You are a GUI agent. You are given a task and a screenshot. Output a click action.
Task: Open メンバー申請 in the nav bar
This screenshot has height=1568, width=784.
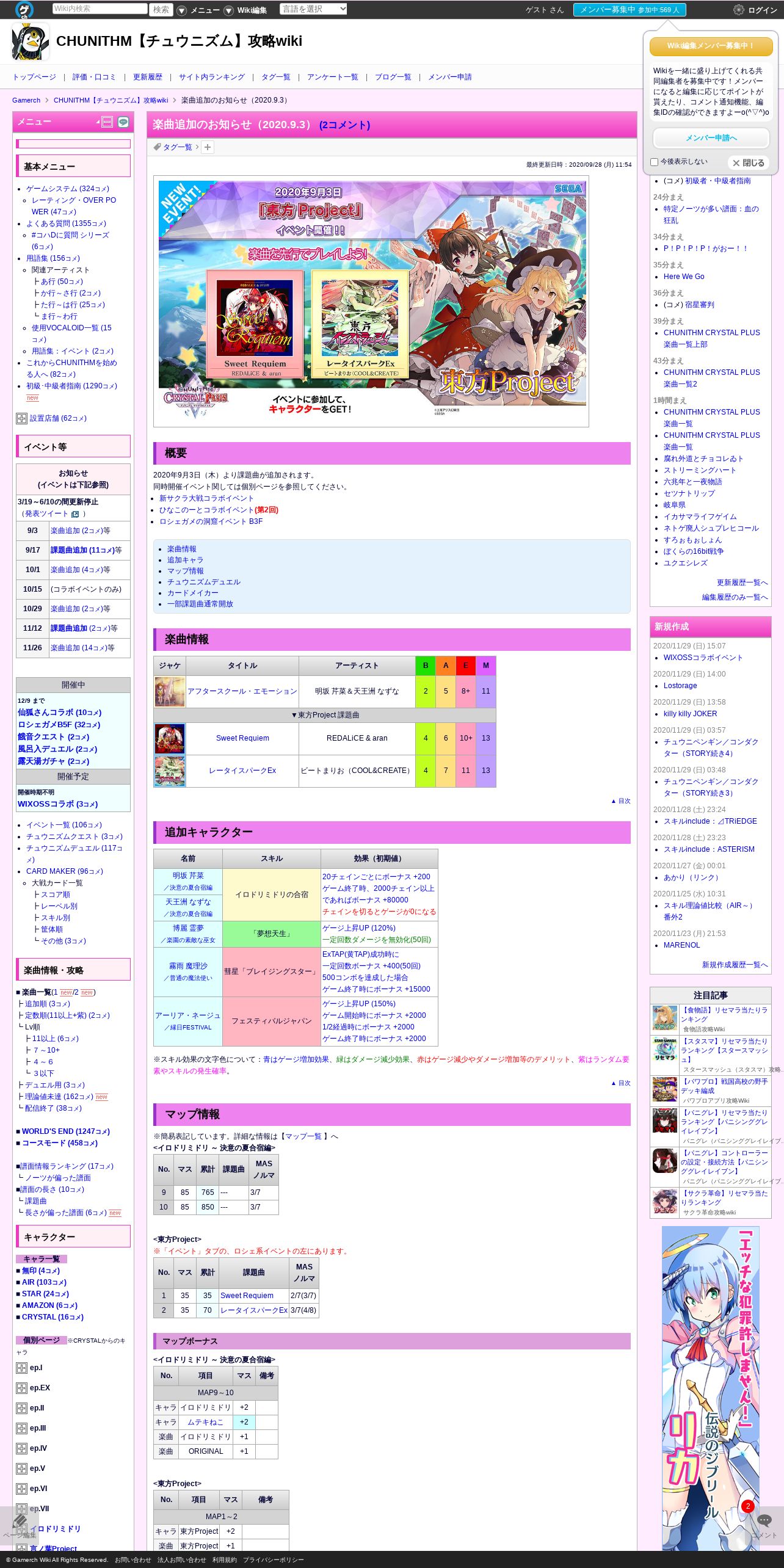[x=450, y=77]
